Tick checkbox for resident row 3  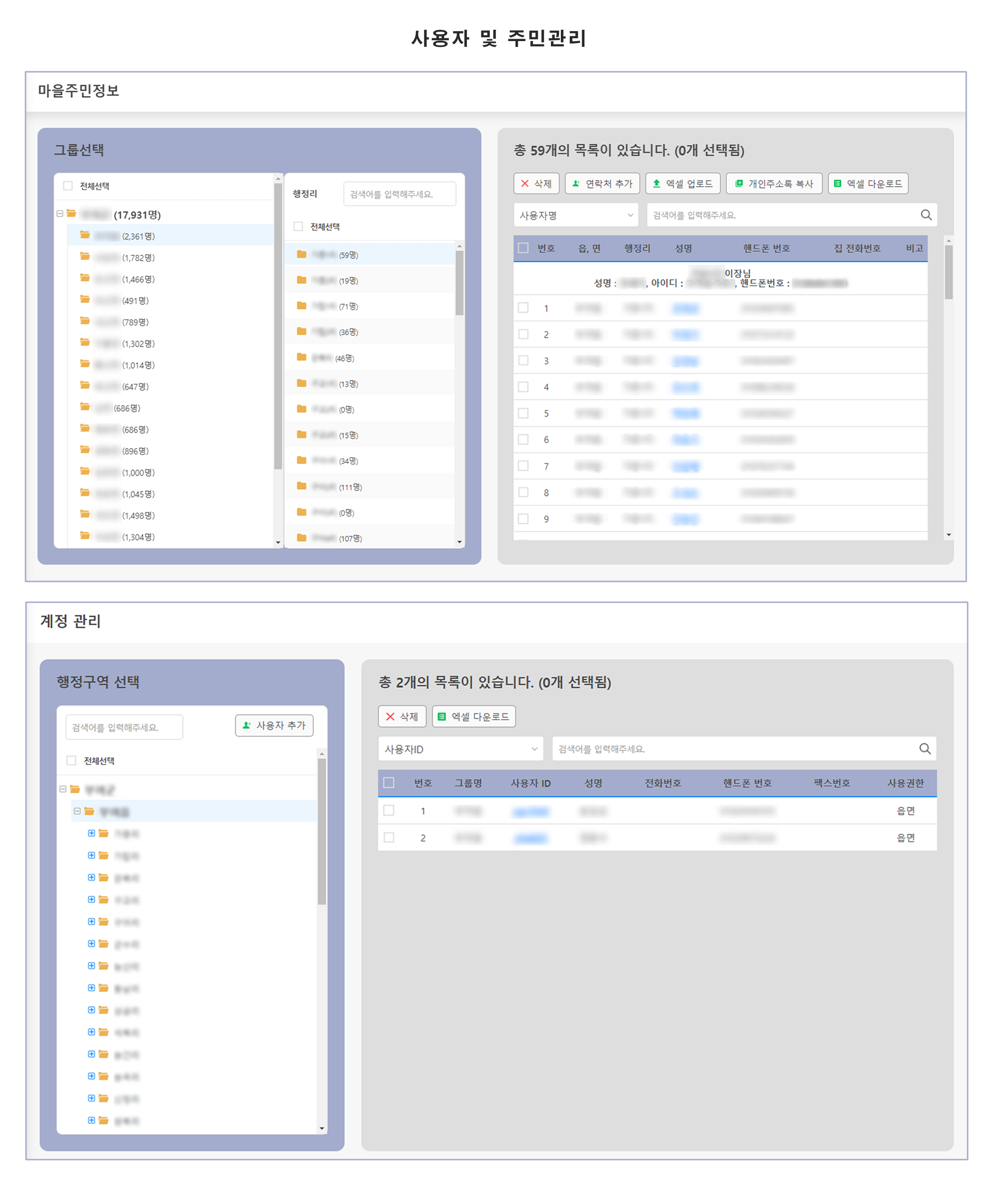(x=523, y=360)
